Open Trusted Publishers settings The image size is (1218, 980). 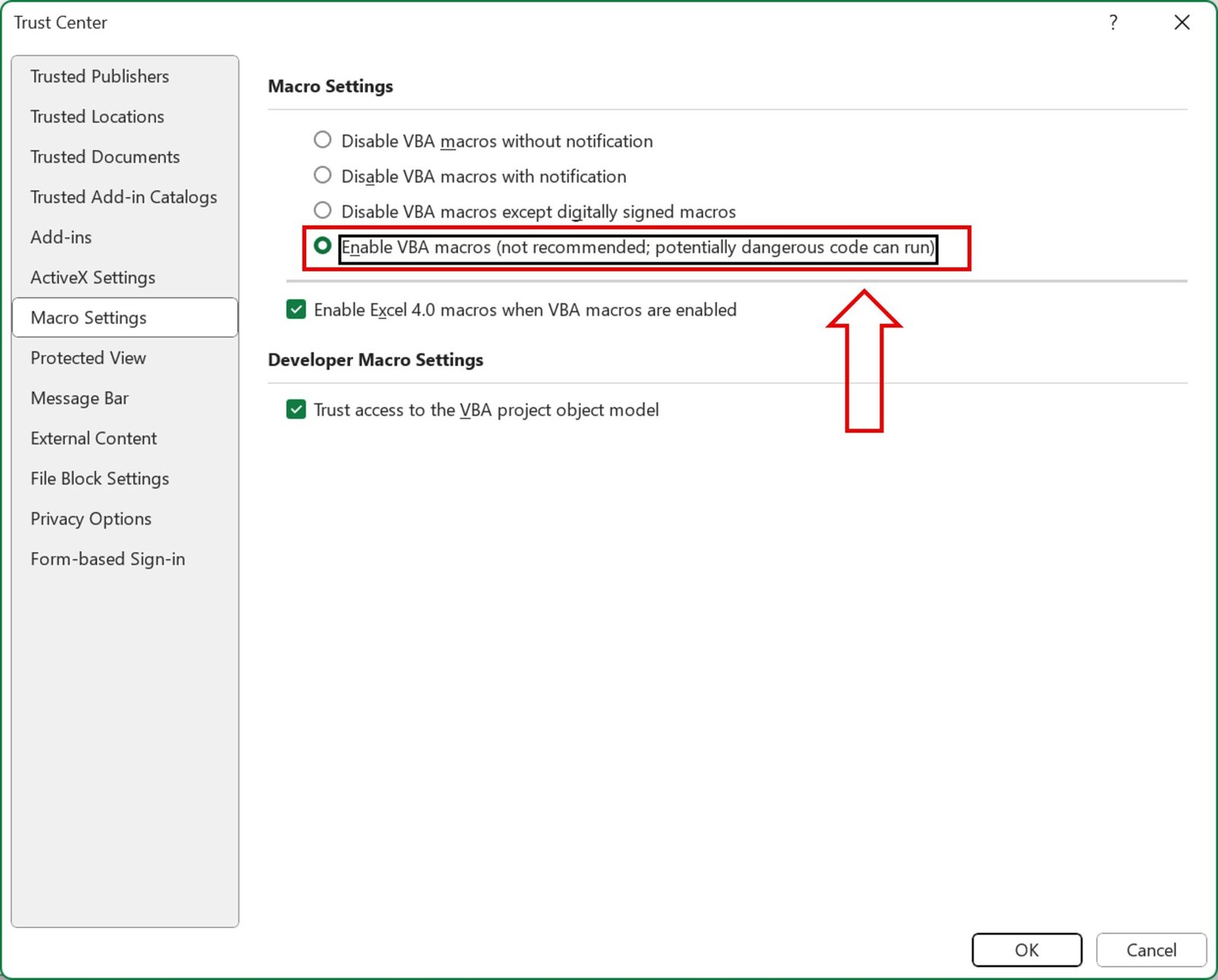pyautogui.click(x=99, y=76)
